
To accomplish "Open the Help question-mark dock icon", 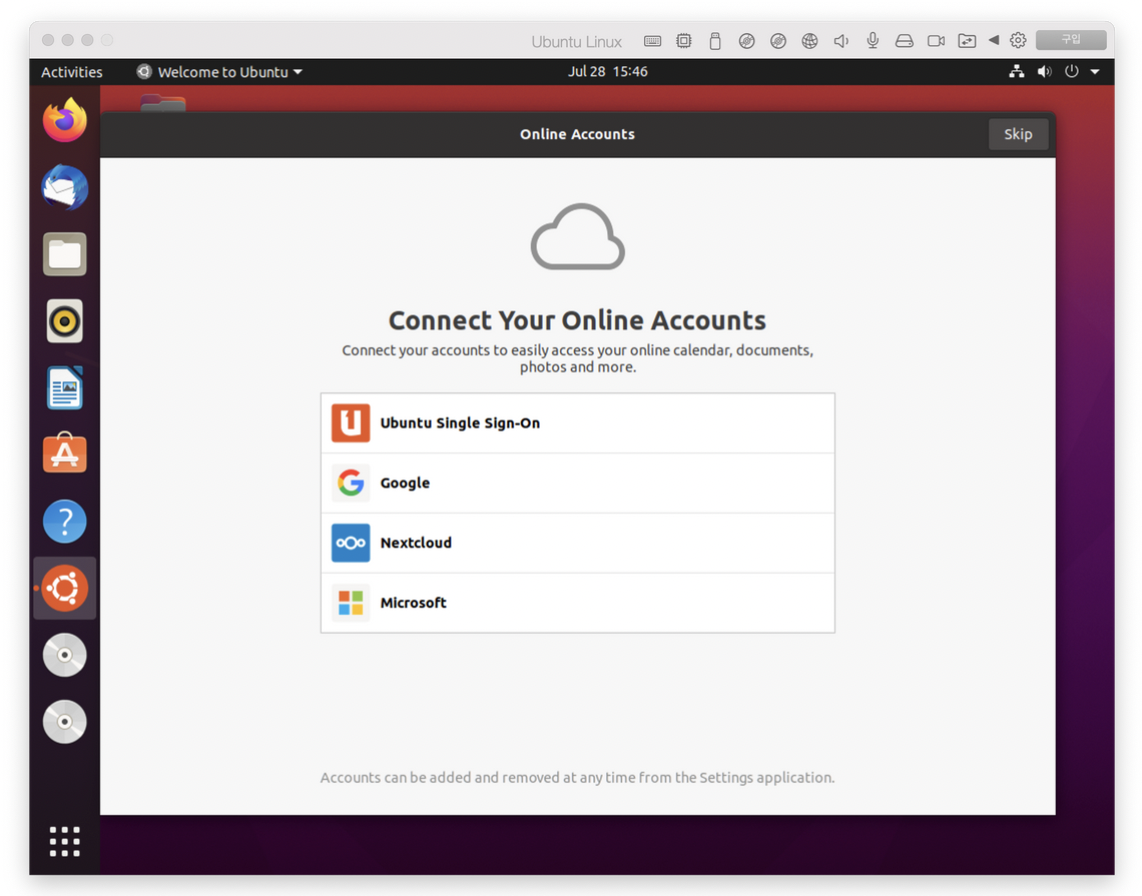I will point(65,521).
